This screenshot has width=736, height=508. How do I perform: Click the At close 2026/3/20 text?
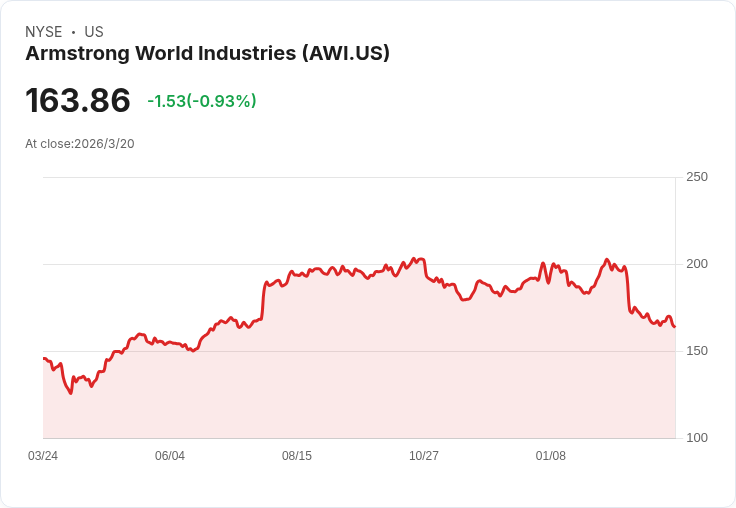pyautogui.click(x=80, y=144)
